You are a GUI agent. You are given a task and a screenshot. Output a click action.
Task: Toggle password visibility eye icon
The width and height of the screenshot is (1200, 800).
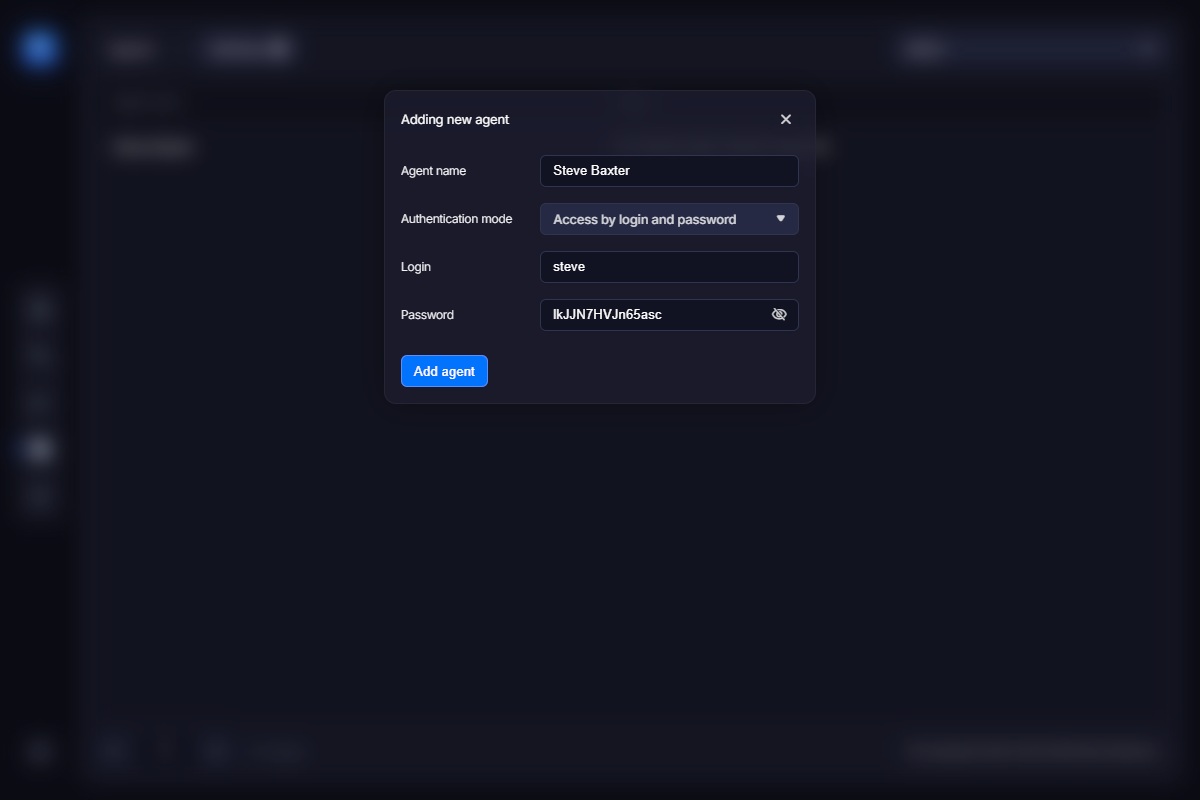(779, 315)
